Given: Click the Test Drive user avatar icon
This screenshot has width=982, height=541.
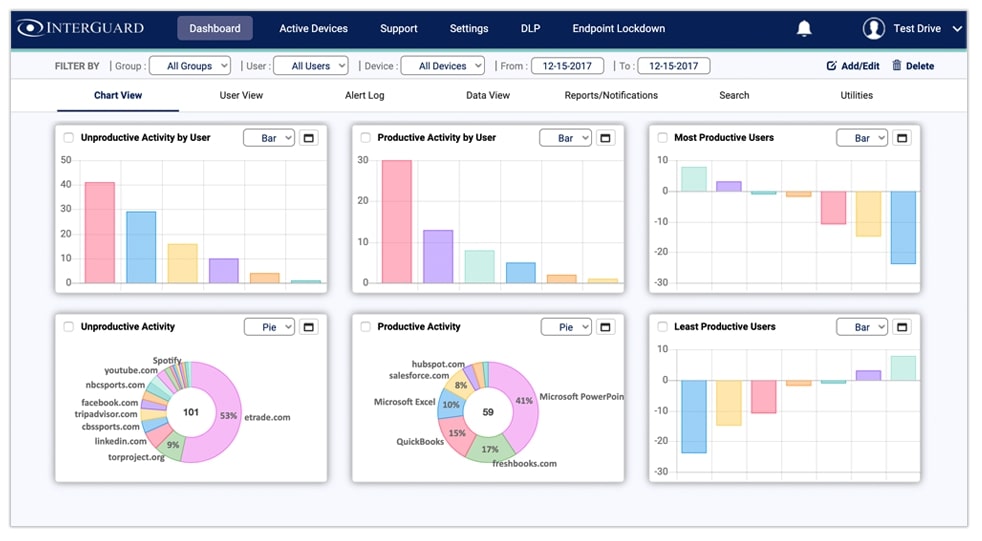Looking at the screenshot, I should [x=873, y=28].
